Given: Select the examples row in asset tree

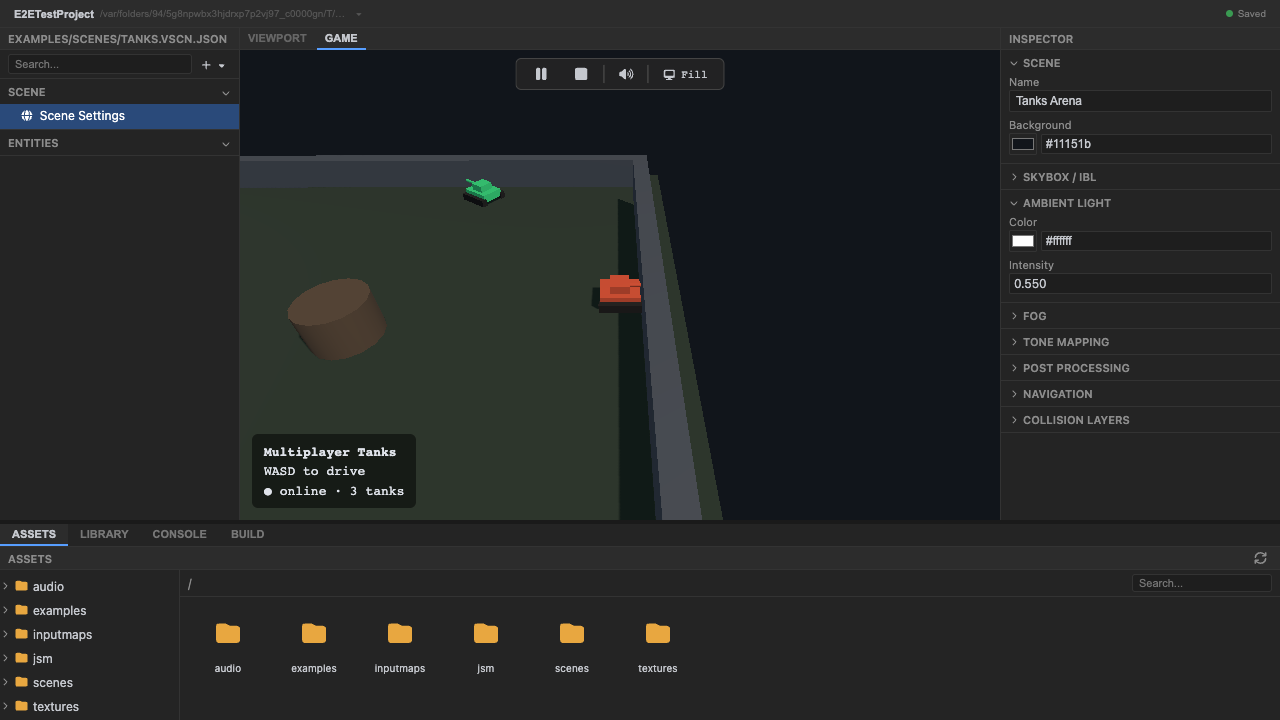Looking at the screenshot, I should 89,611.
